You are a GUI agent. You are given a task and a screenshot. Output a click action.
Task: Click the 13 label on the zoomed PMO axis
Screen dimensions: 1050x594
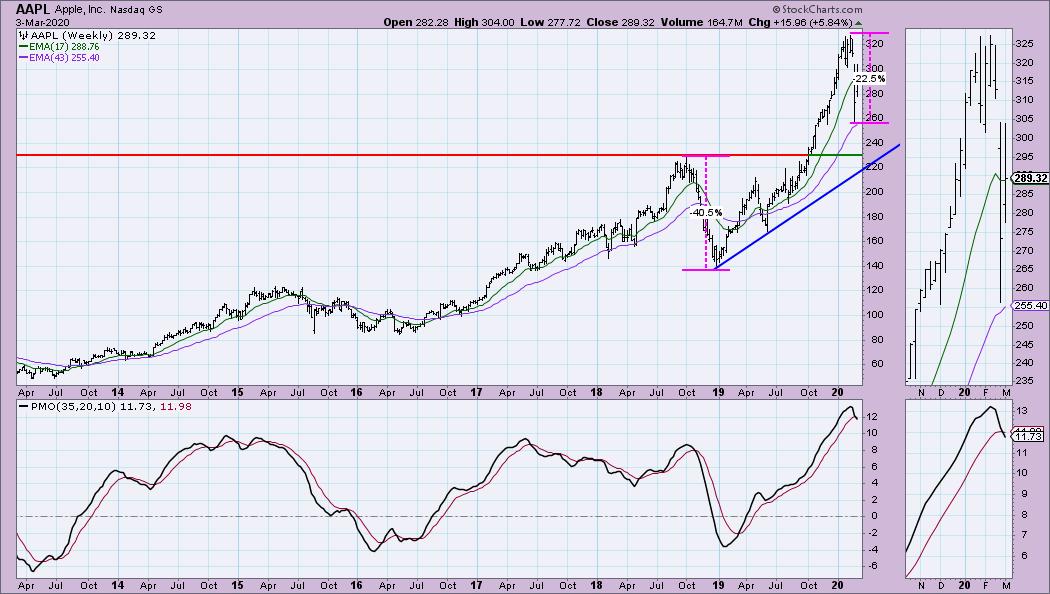pos(1022,411)
